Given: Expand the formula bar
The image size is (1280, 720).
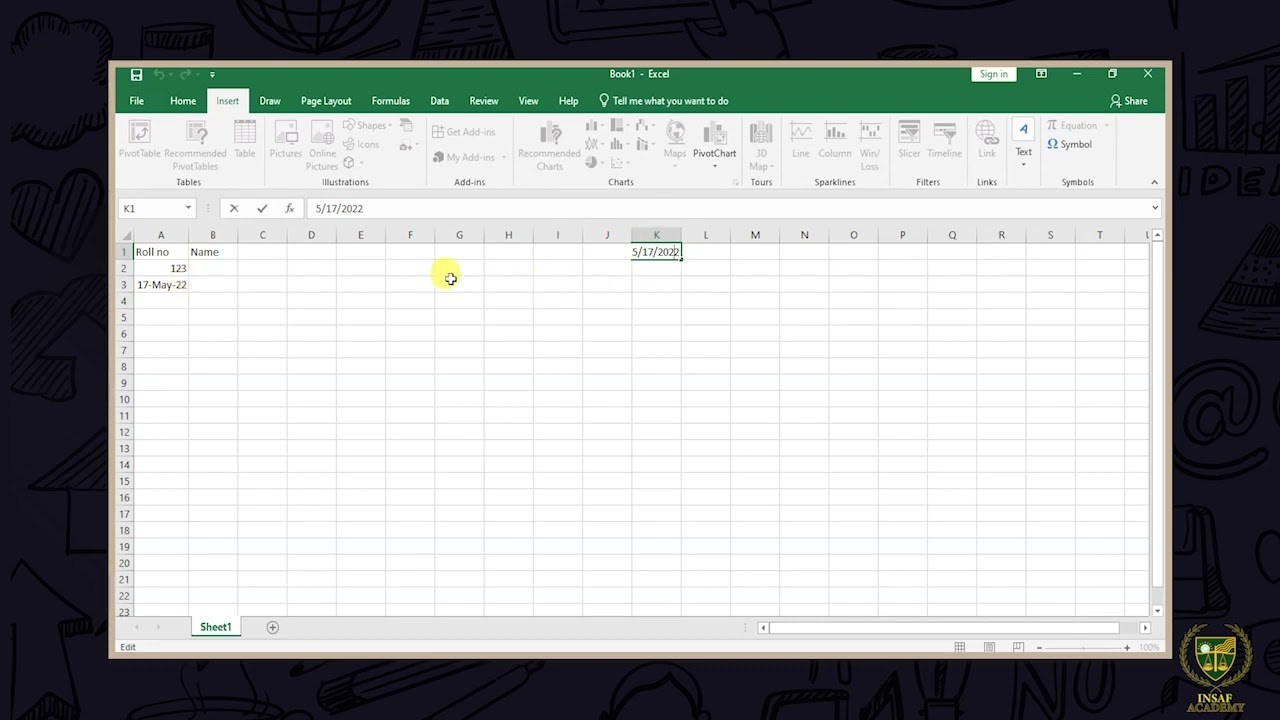Looking at the screenshot, I should click(1155, 208).
